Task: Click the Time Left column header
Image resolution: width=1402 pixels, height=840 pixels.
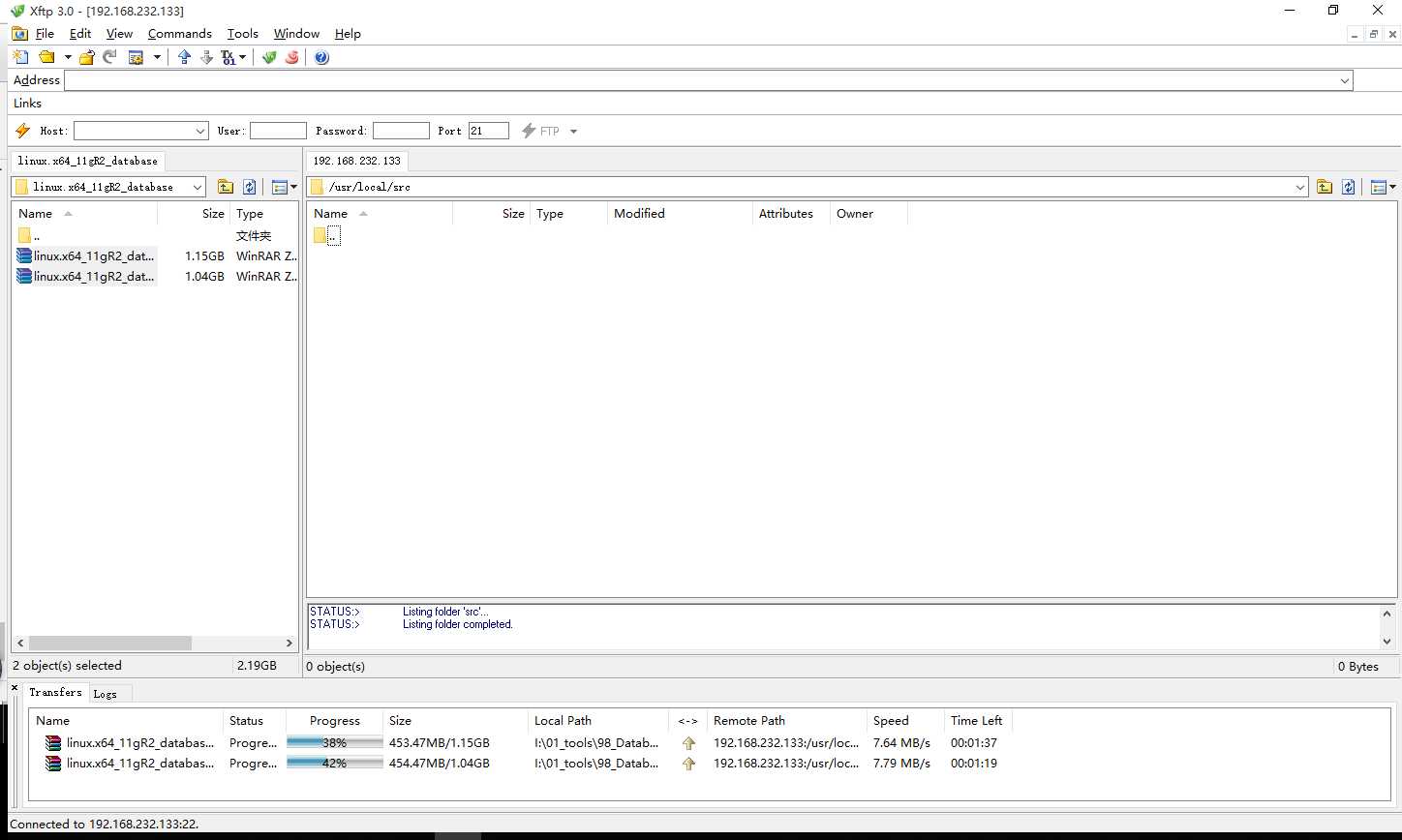Action: click(x=978, y=720)
